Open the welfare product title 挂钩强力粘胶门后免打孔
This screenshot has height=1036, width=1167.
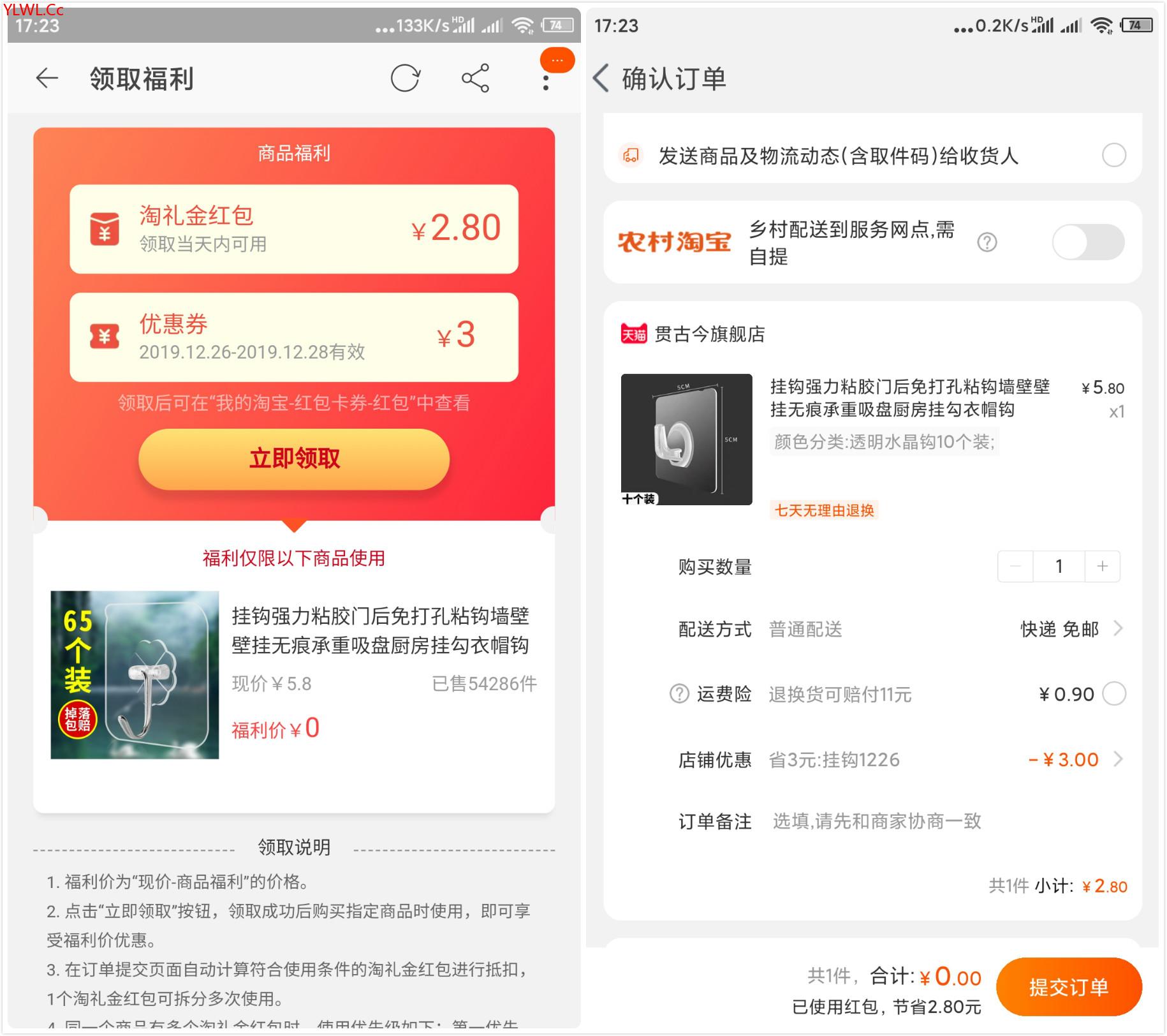(381, 630)
